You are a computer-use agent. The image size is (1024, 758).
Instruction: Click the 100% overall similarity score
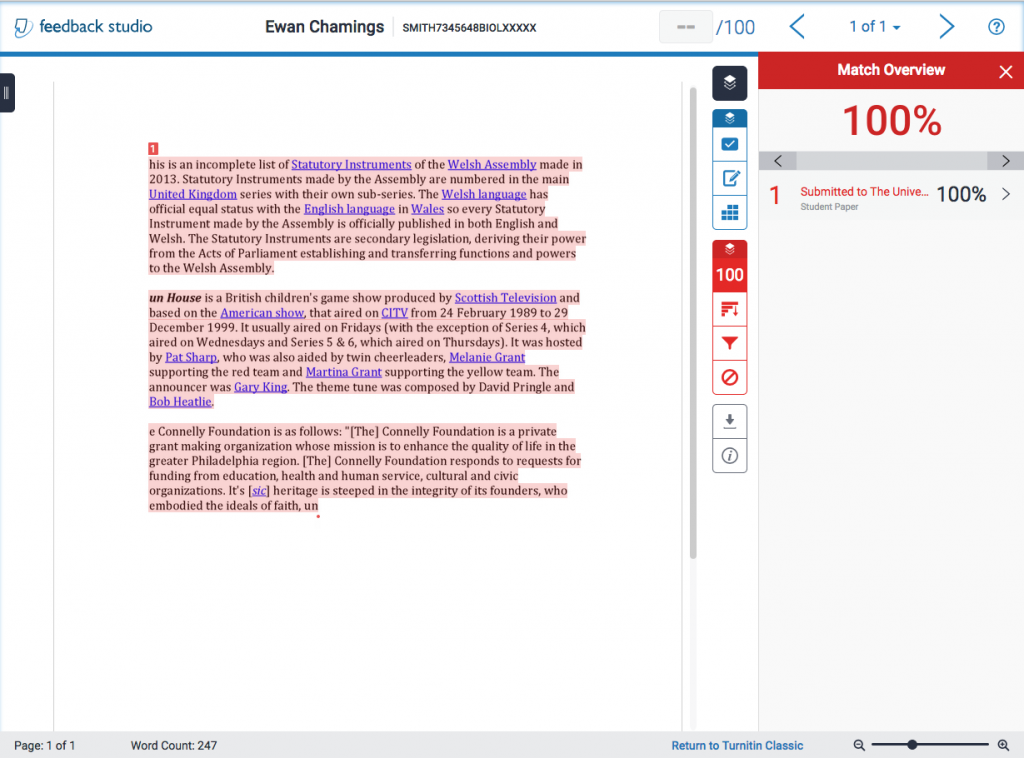(x=891, y=121)
